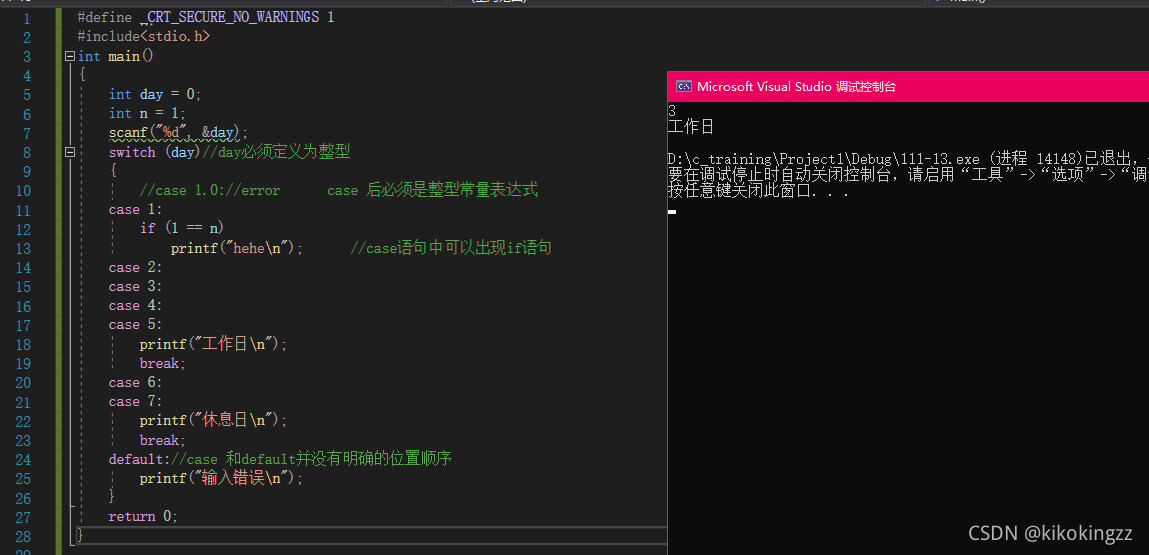Click the 'int n = 1;' declaration
This screenshot has height=555, width=1149.
point(147,114)
